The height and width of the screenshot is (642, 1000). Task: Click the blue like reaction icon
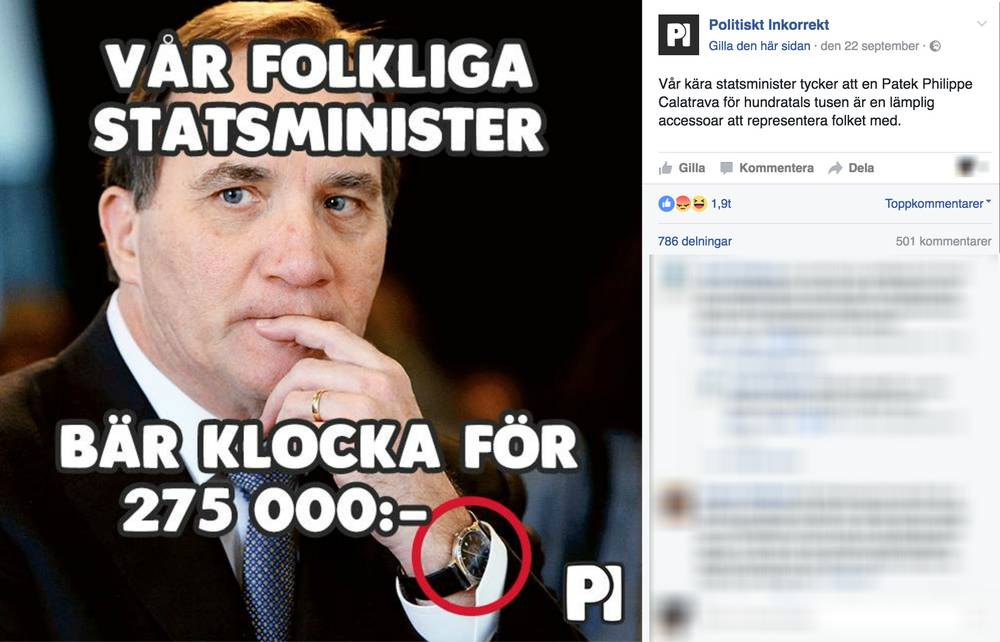(x=666, y=203)
